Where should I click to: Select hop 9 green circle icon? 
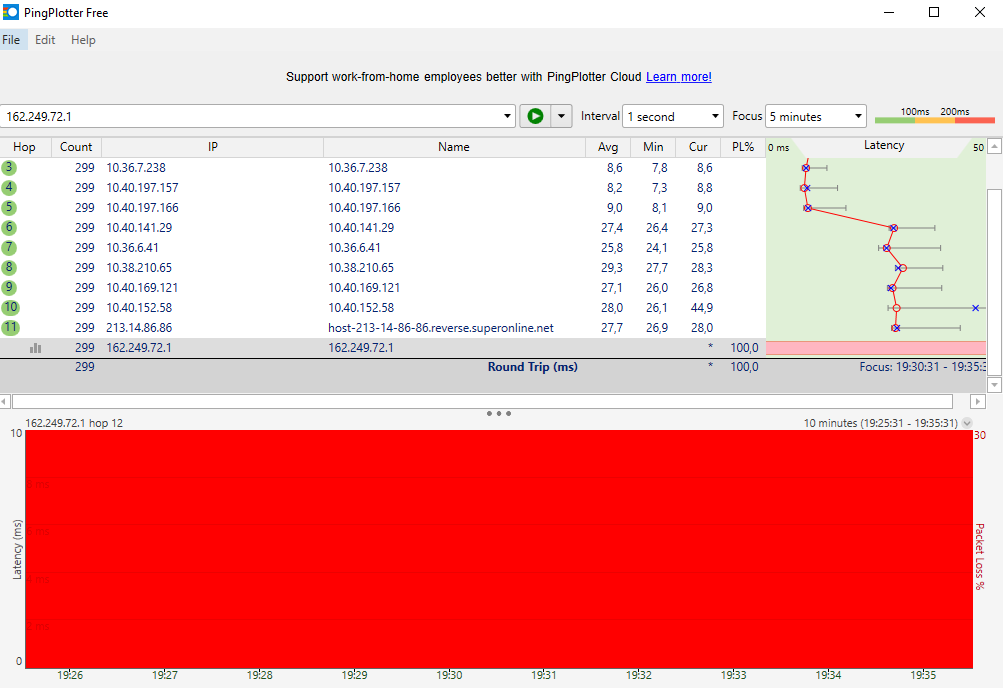click(9, 288)
